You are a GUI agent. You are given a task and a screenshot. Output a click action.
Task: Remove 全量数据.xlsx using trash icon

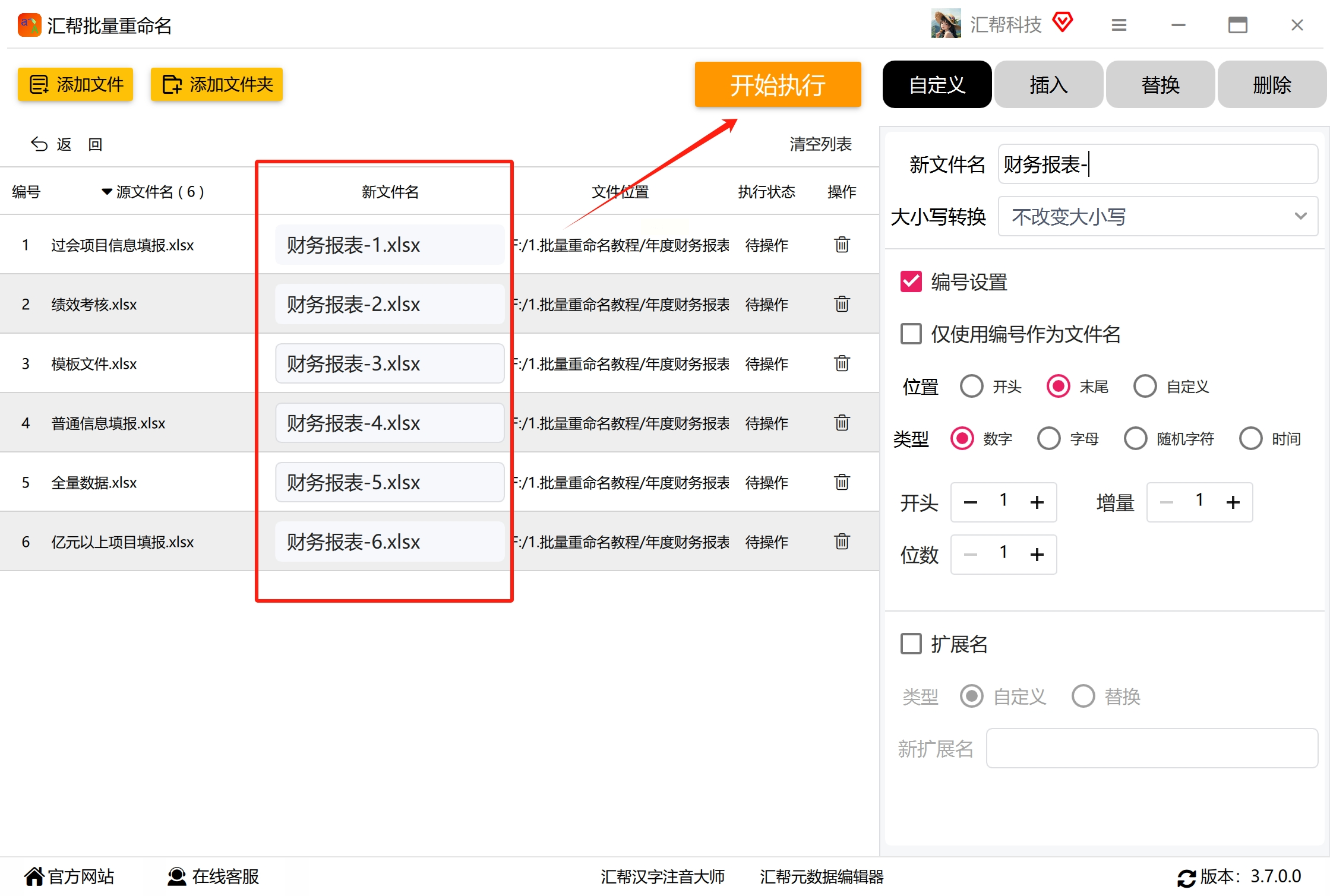(842, 482)
